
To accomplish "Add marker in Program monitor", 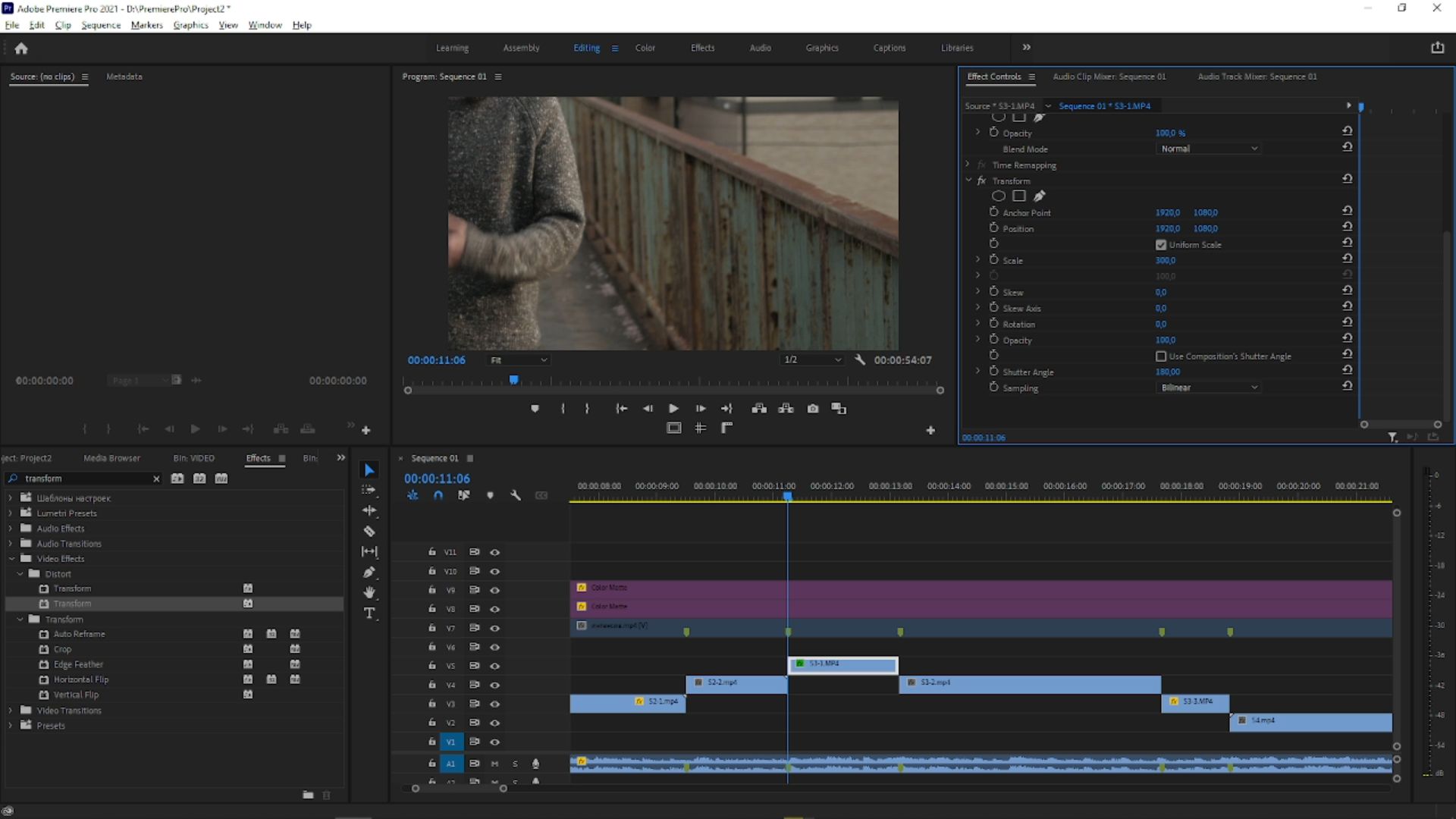I will [535, 409].
